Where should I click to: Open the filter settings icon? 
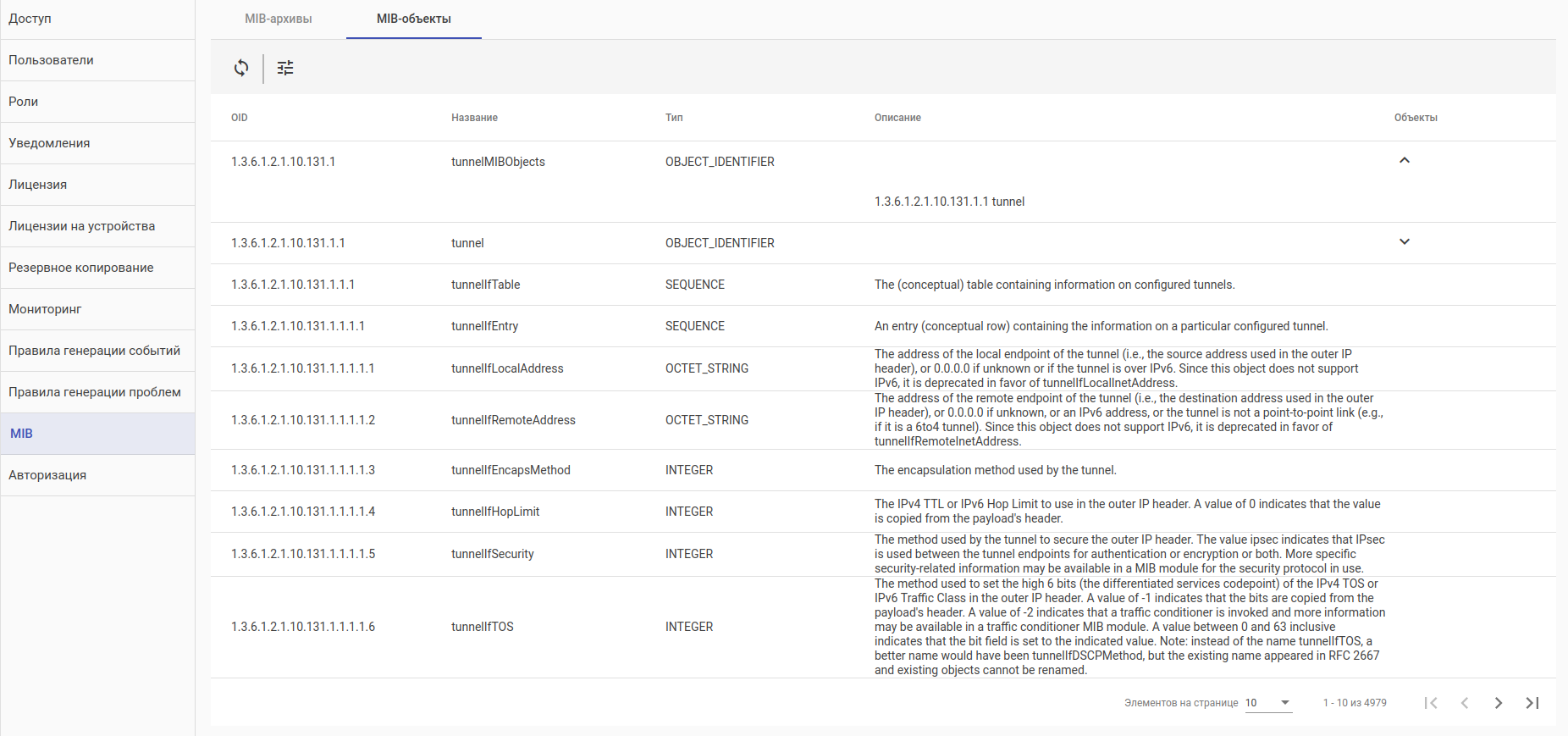click(285, 68)
